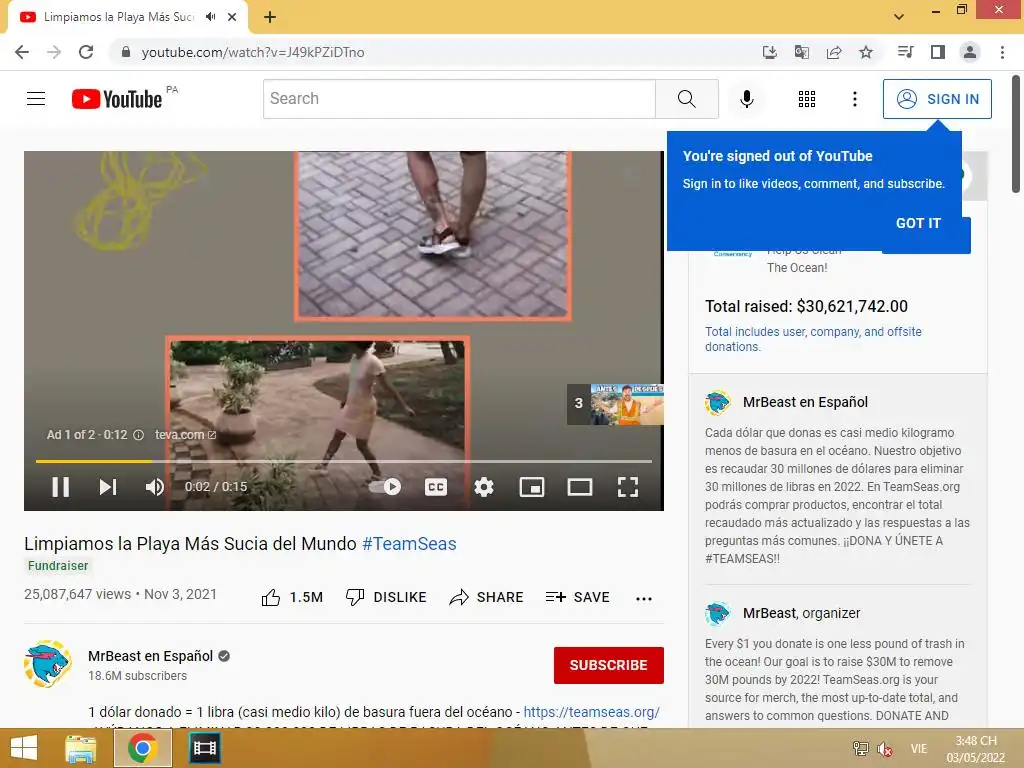Mute tab via speaker icon
The width and height of the screenshot is (1024, 768).
click(210, 17)
